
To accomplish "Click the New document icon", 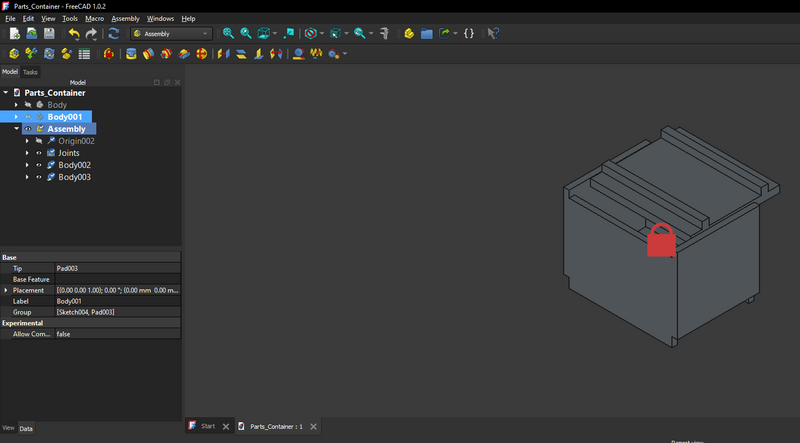I will (x=14, y=33).
